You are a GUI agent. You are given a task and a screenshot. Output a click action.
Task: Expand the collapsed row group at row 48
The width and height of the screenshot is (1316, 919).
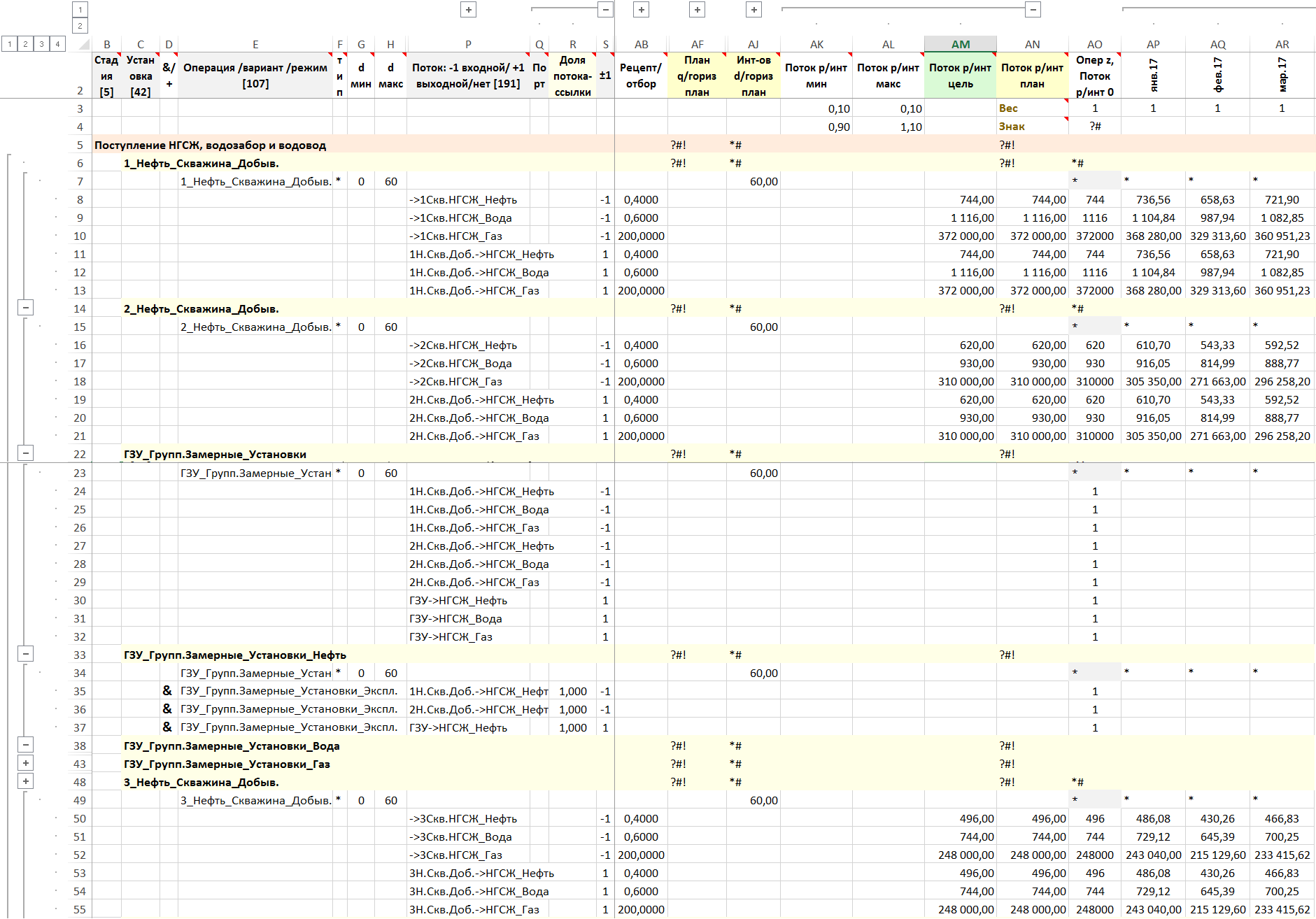25,782
